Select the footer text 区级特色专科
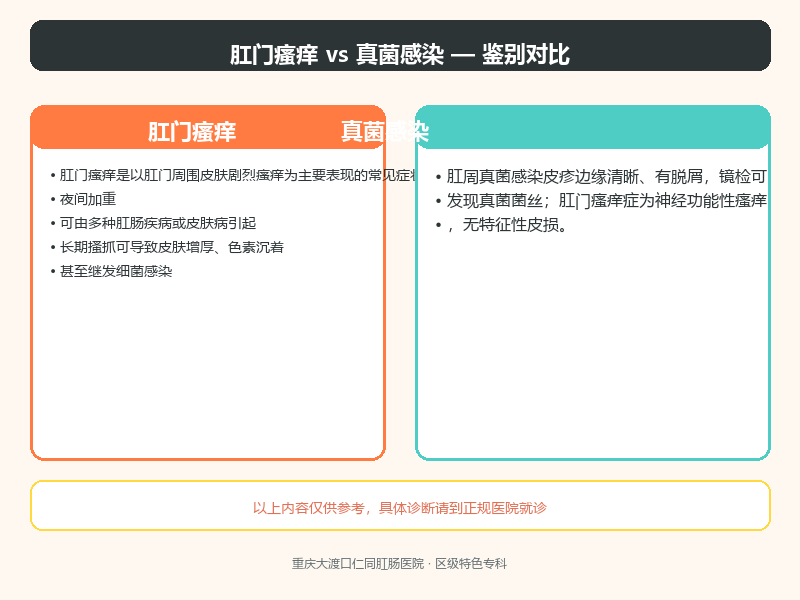Image resolution: width=800 pixels, height=600 pixels. pos(471,564)
